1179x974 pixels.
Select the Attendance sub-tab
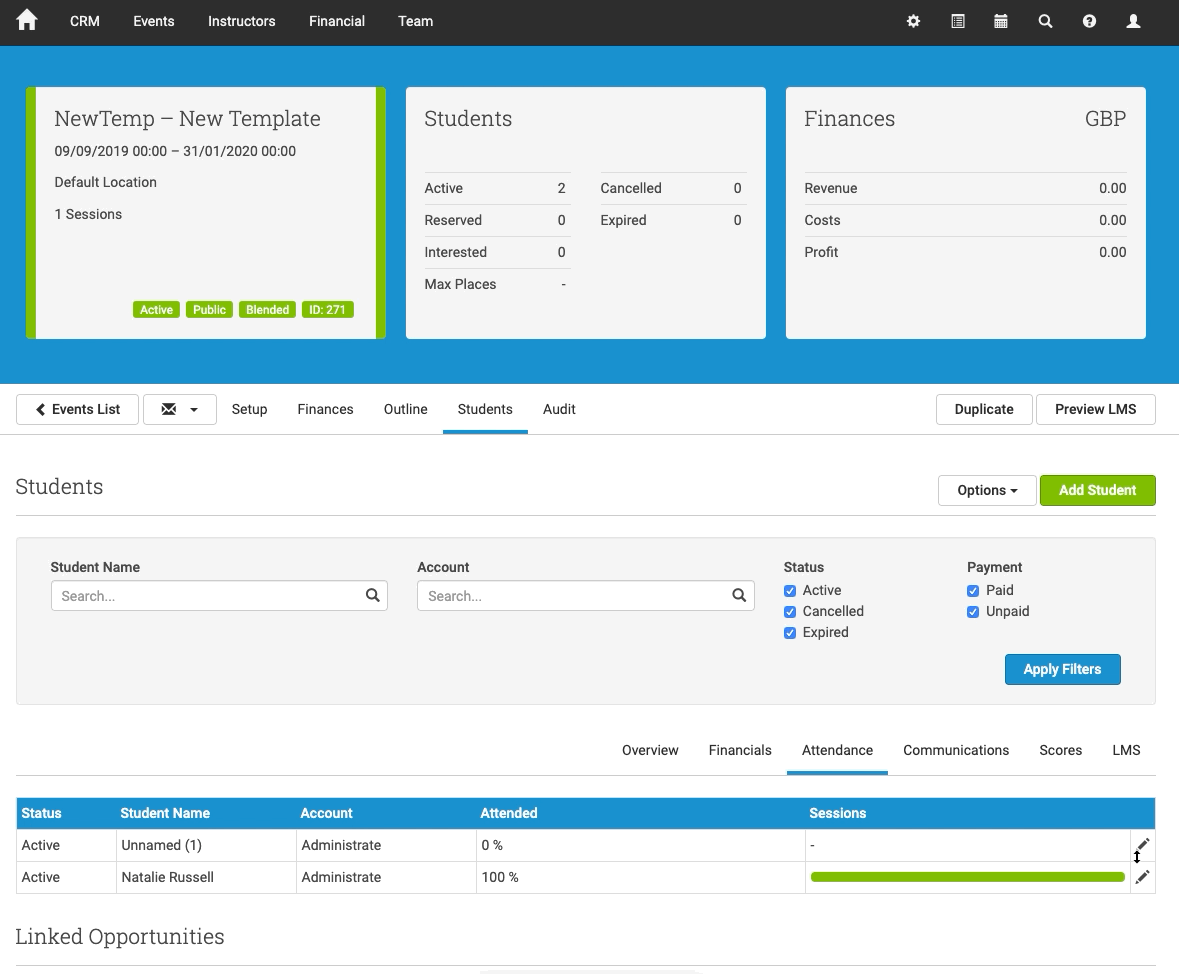click(837, 751)
